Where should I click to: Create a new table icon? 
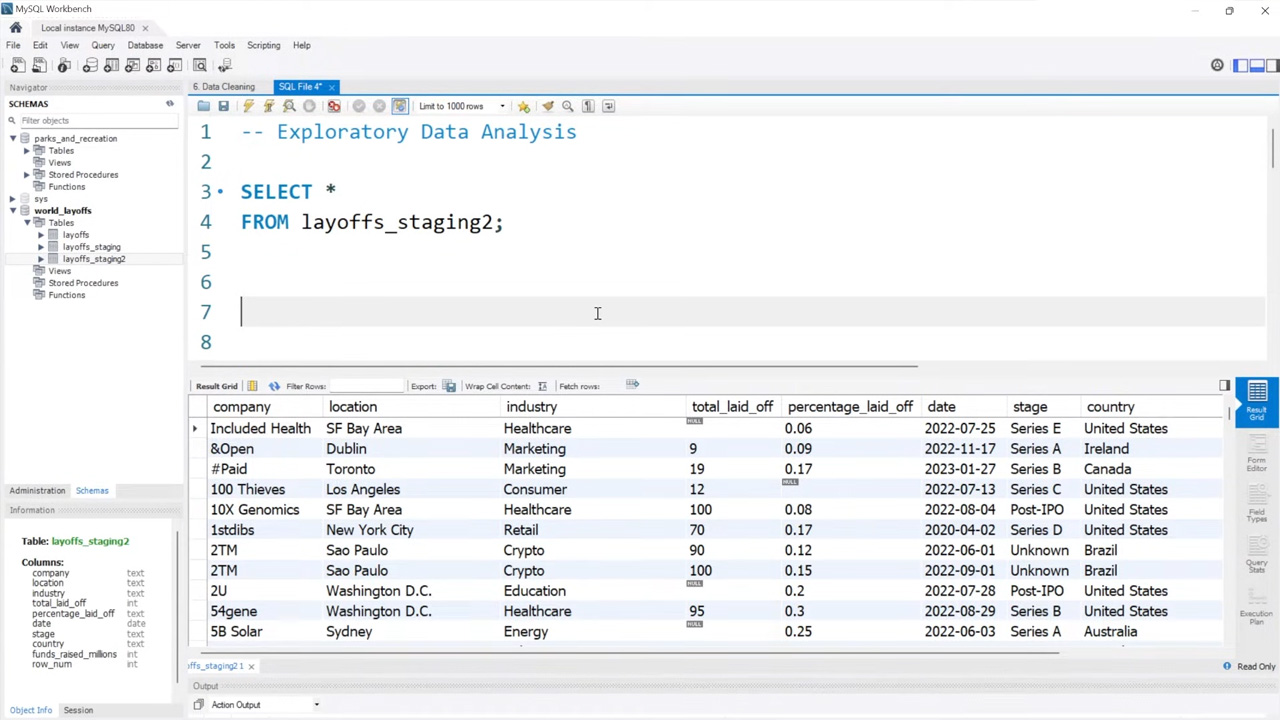pos(111,65)
